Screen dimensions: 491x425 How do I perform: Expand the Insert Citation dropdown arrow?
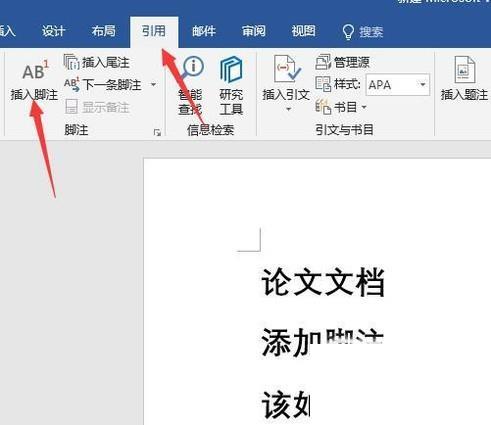point(289,109)
